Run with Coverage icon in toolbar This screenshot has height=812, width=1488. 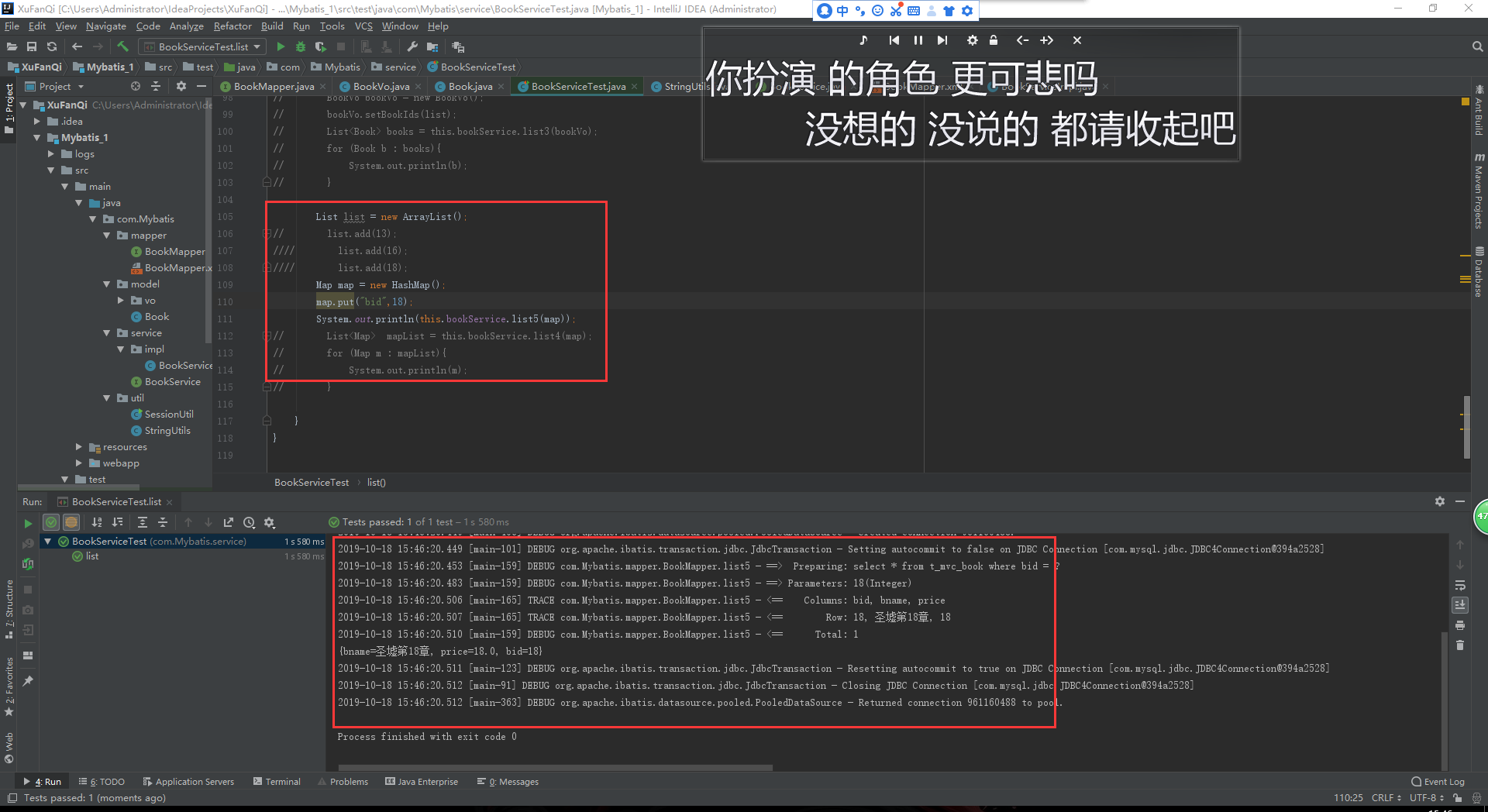pyautogui.click(x=320, y=47)
